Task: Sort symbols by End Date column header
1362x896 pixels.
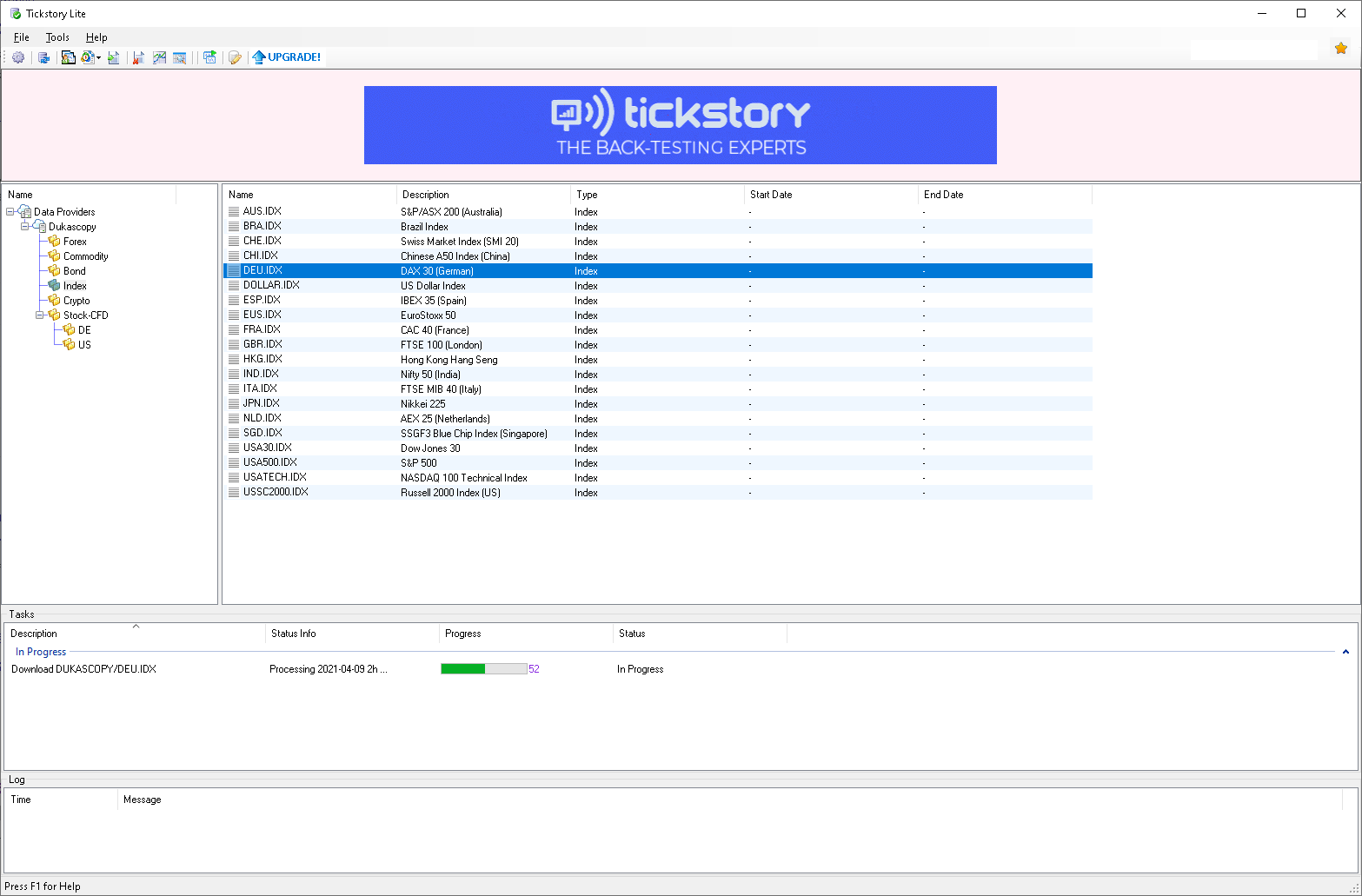Action: click(x=1005, y=195)
